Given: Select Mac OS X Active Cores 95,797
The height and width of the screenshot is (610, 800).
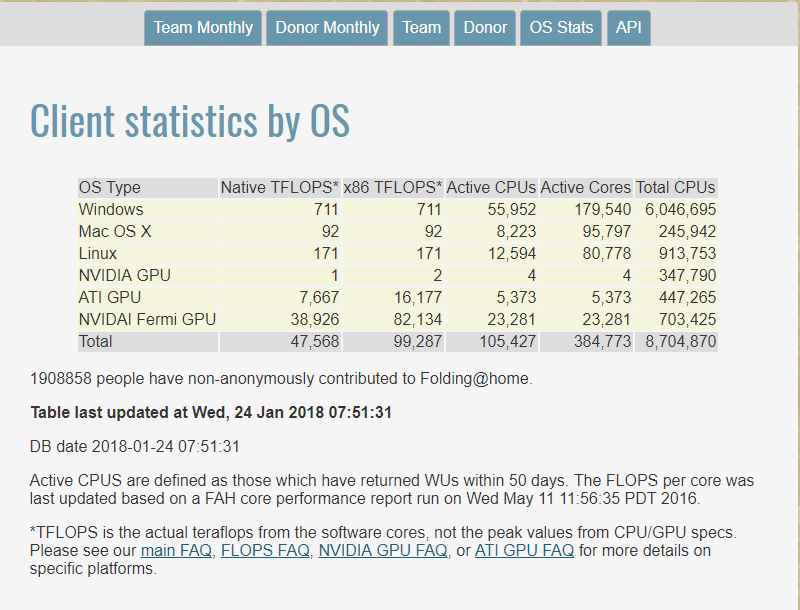Looking at the screenshot, I should click(x=607, y=232).
